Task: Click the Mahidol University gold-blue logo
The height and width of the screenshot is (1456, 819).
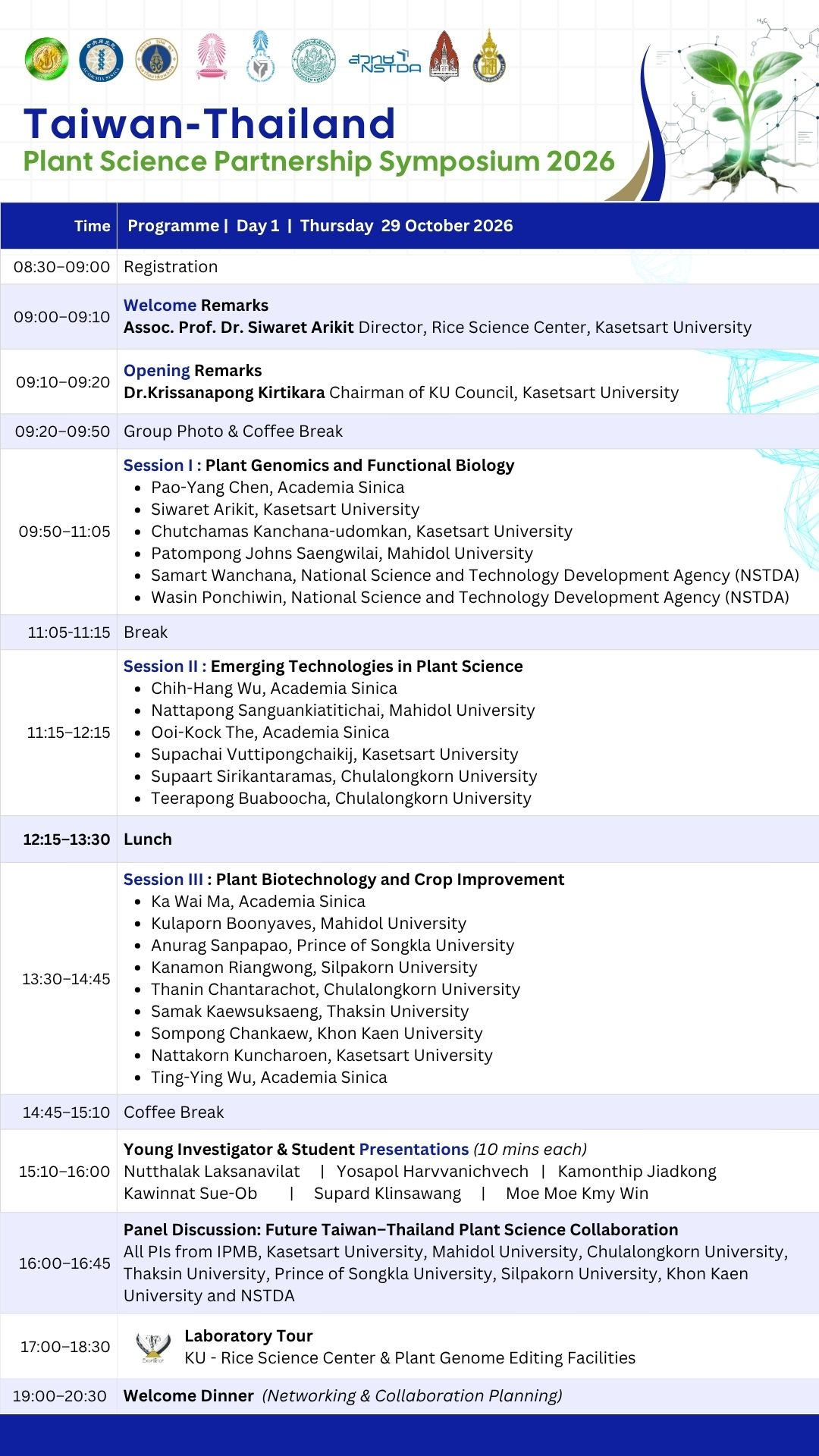Action: tap(157, 59)
